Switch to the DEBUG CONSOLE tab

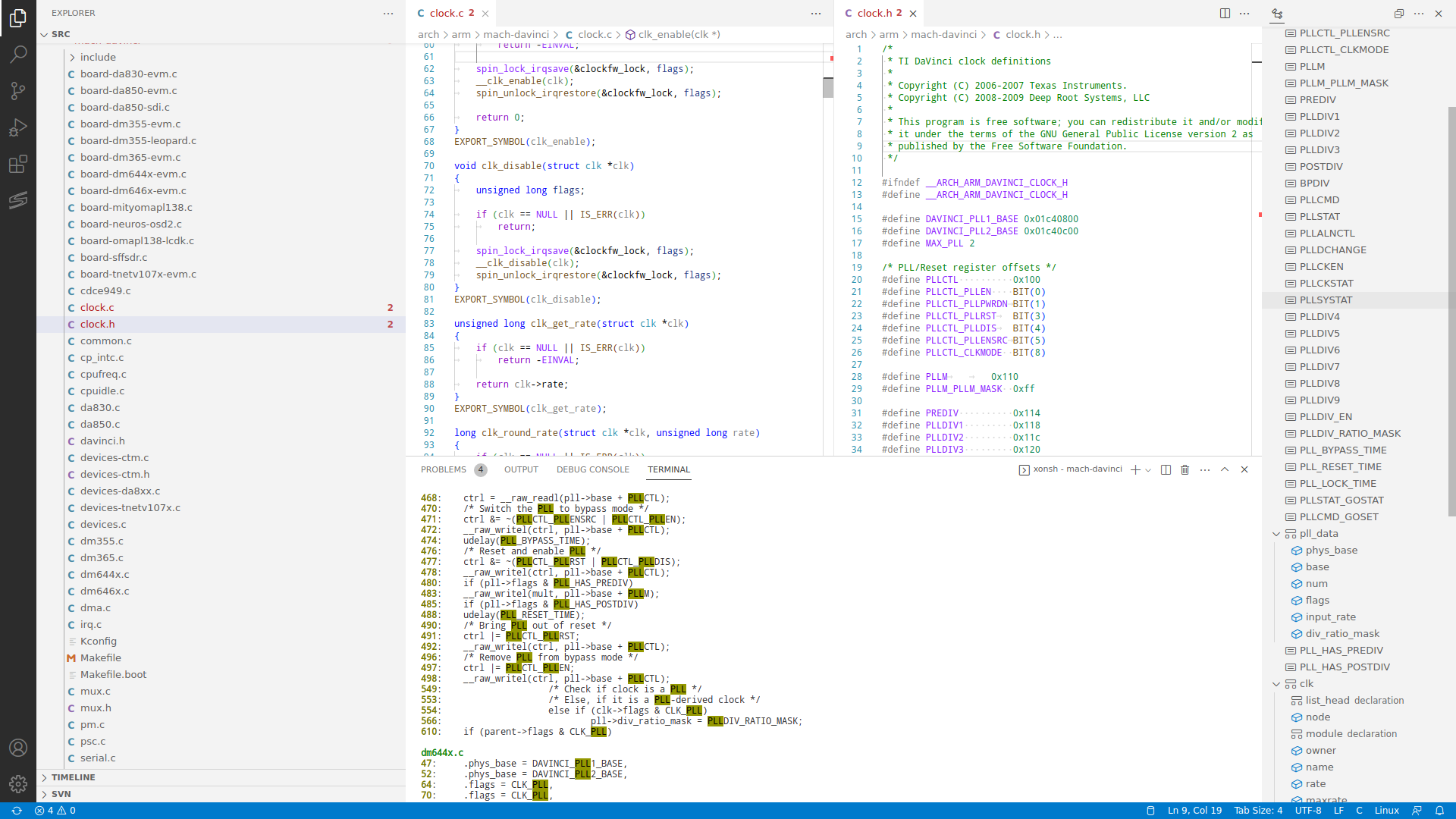pyautogui.click(x=592, y=469)
